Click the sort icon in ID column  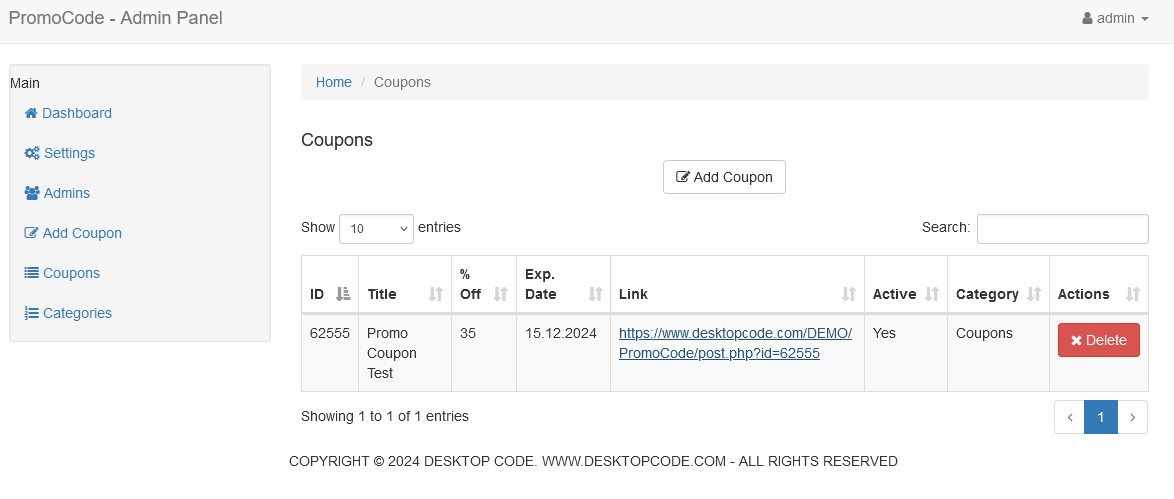point(343,294)
